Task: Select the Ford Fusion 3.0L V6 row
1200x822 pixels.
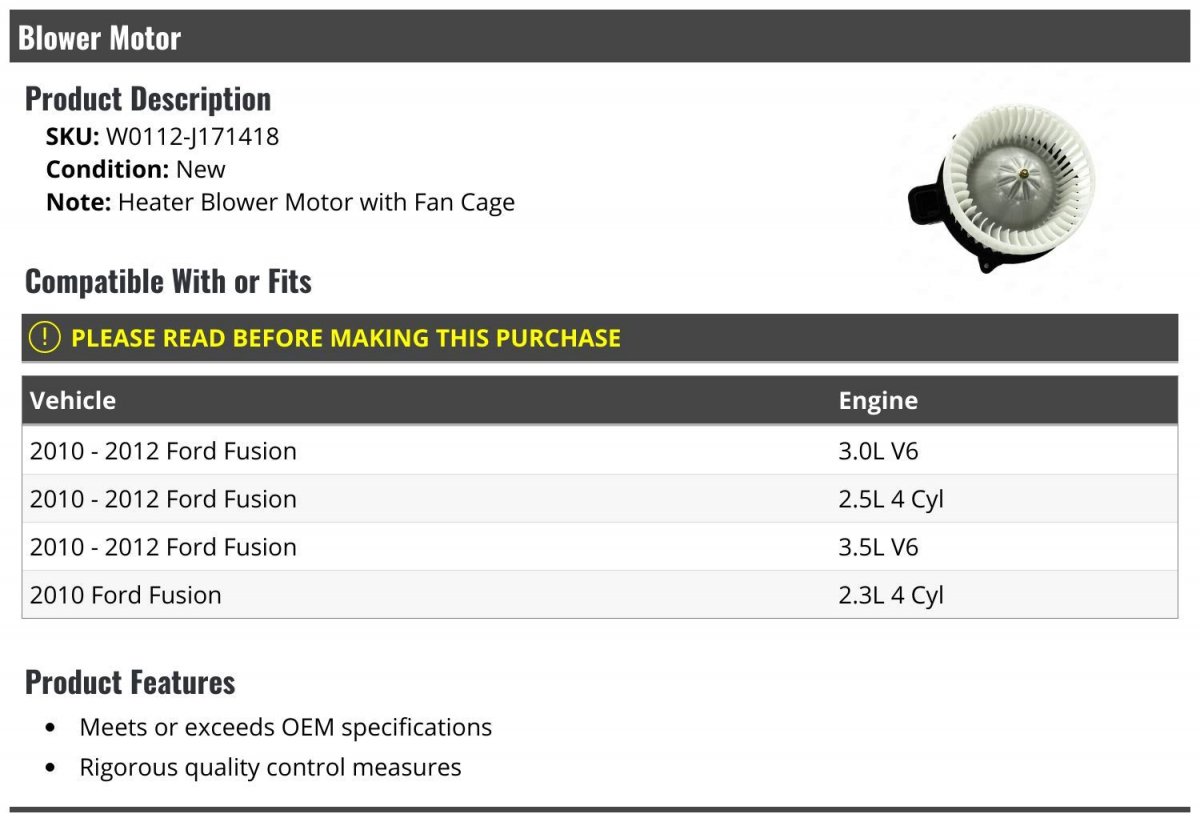Action: click(x=600, y=451)
